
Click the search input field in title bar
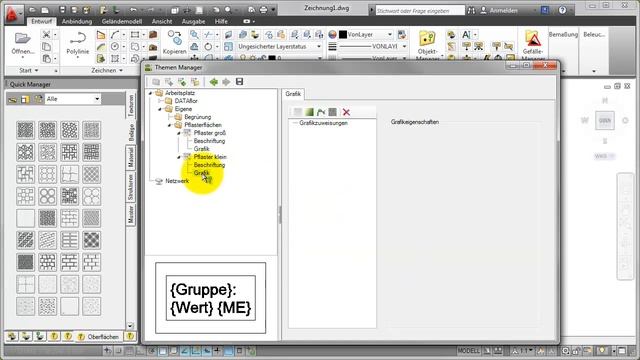pyautogui.click(x=420, y=11)
